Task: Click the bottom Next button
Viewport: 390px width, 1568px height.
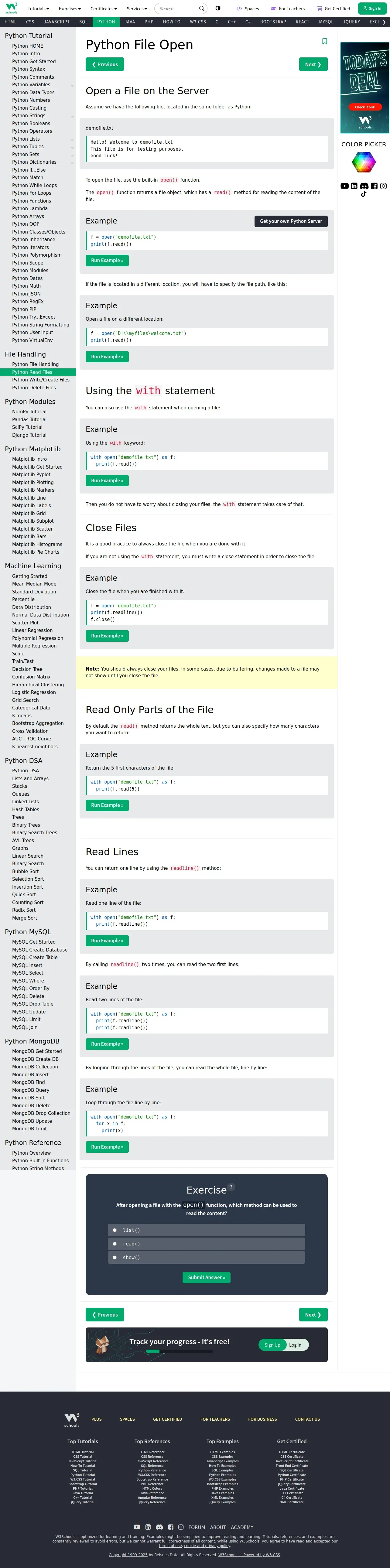Action: pos(313,1315)
